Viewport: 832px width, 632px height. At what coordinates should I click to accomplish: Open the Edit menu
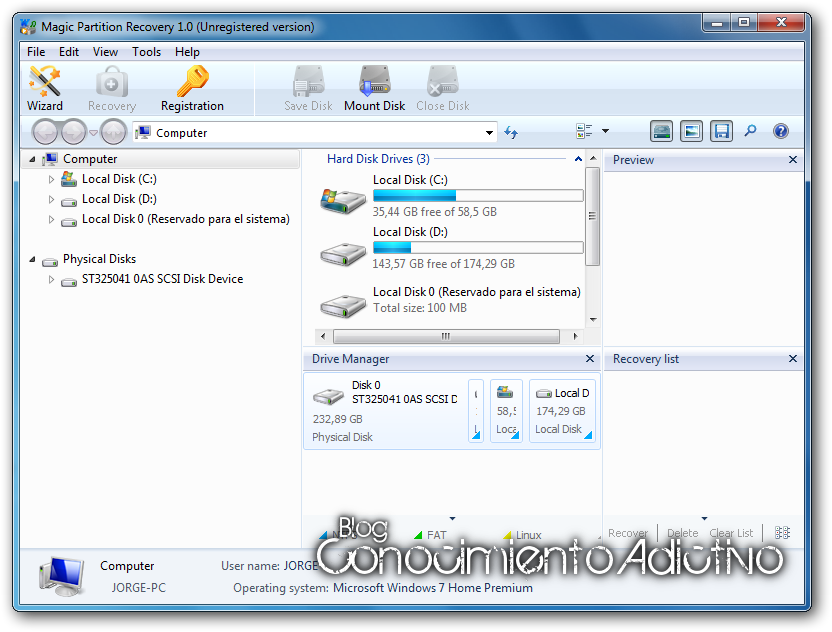pyautogui.click(x=69, y=52)
